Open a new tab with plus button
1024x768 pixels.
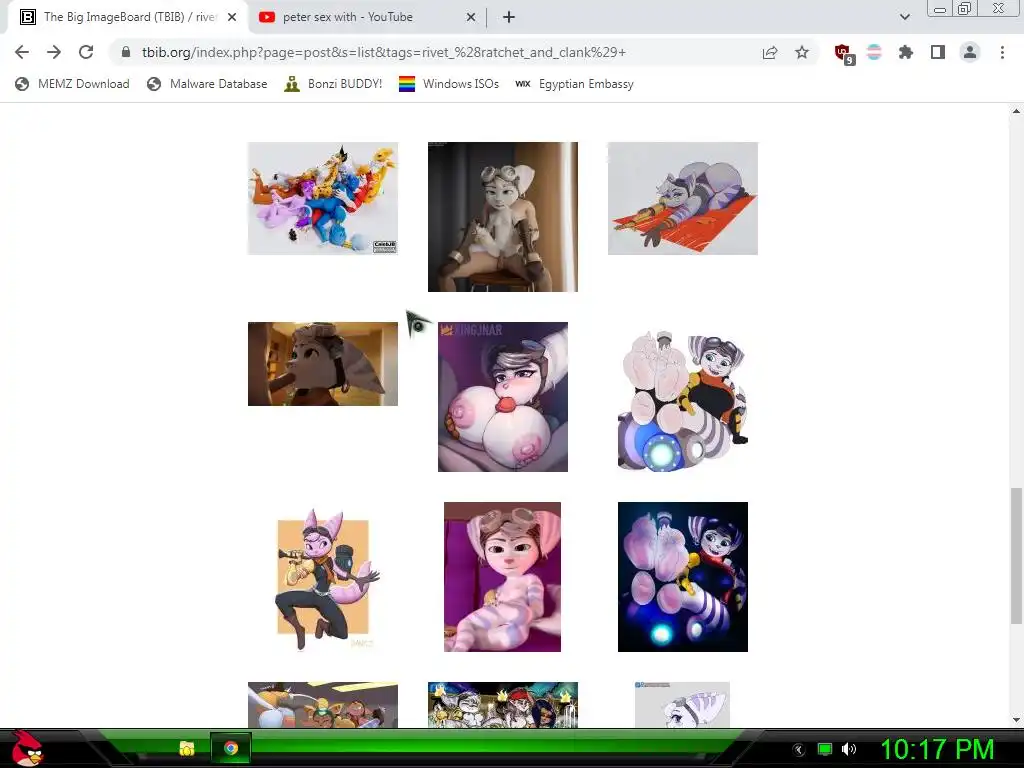click(x=509, y=17)
